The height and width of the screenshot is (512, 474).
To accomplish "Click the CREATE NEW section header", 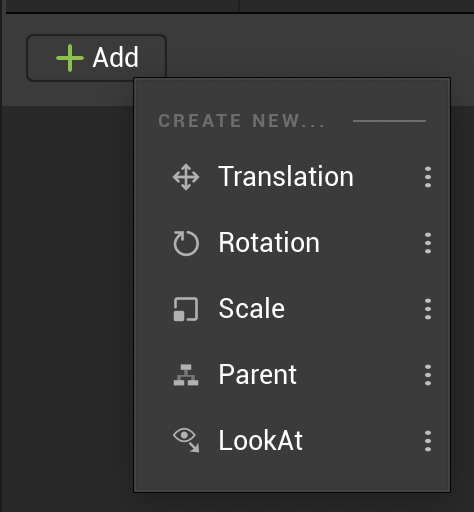I will click(241, 121).
